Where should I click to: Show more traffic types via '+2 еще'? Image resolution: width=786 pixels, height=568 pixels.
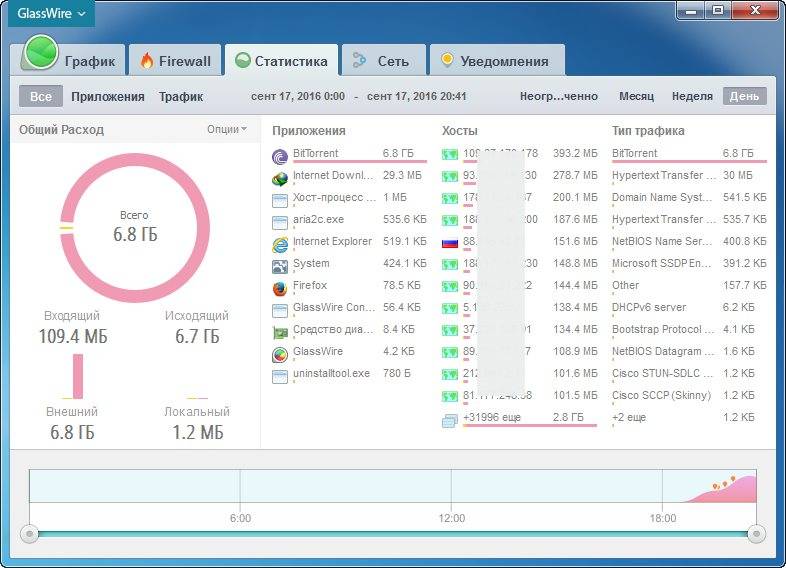click(629, 417)
